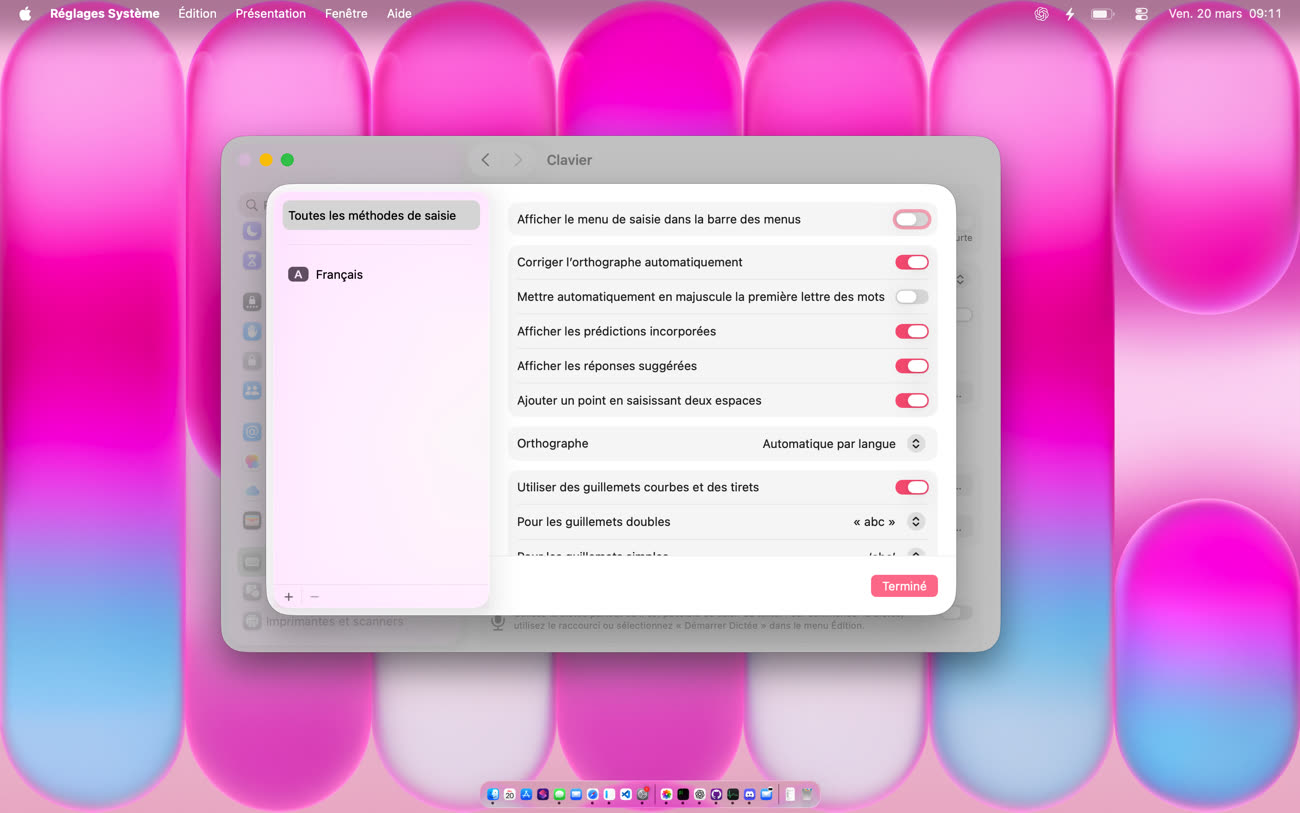
Task: Enable automatic capitalization of first letter
Action: [911, 297]
